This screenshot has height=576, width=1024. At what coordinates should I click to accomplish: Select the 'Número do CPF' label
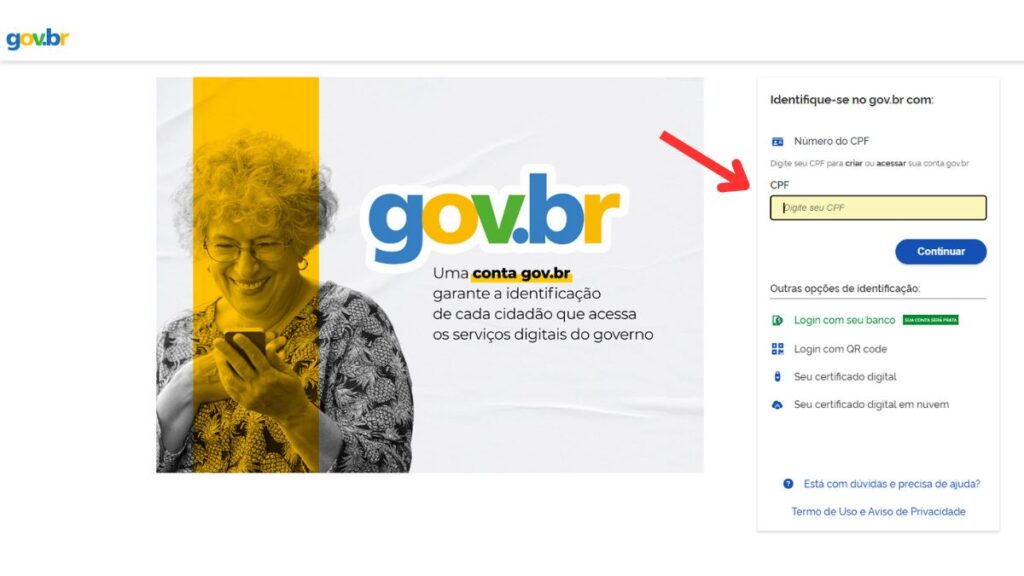point(831,141)
